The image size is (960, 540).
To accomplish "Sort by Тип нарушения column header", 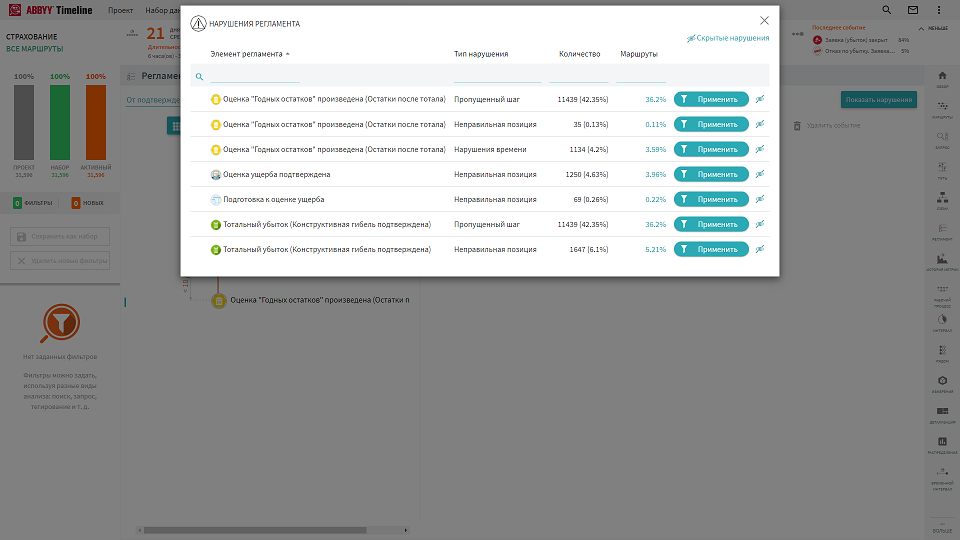I will click(x=481, y=54).
